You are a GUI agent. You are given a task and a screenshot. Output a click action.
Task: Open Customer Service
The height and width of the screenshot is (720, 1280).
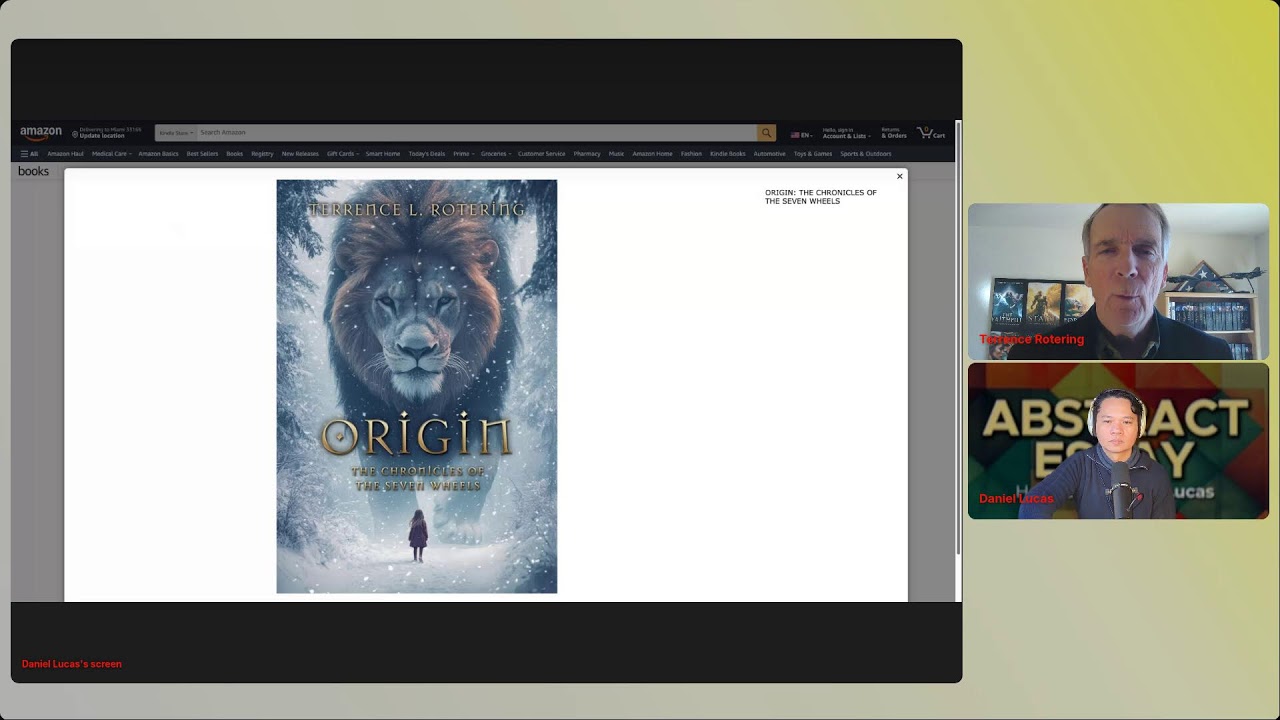pyautogui.click(x=542, y=154)
